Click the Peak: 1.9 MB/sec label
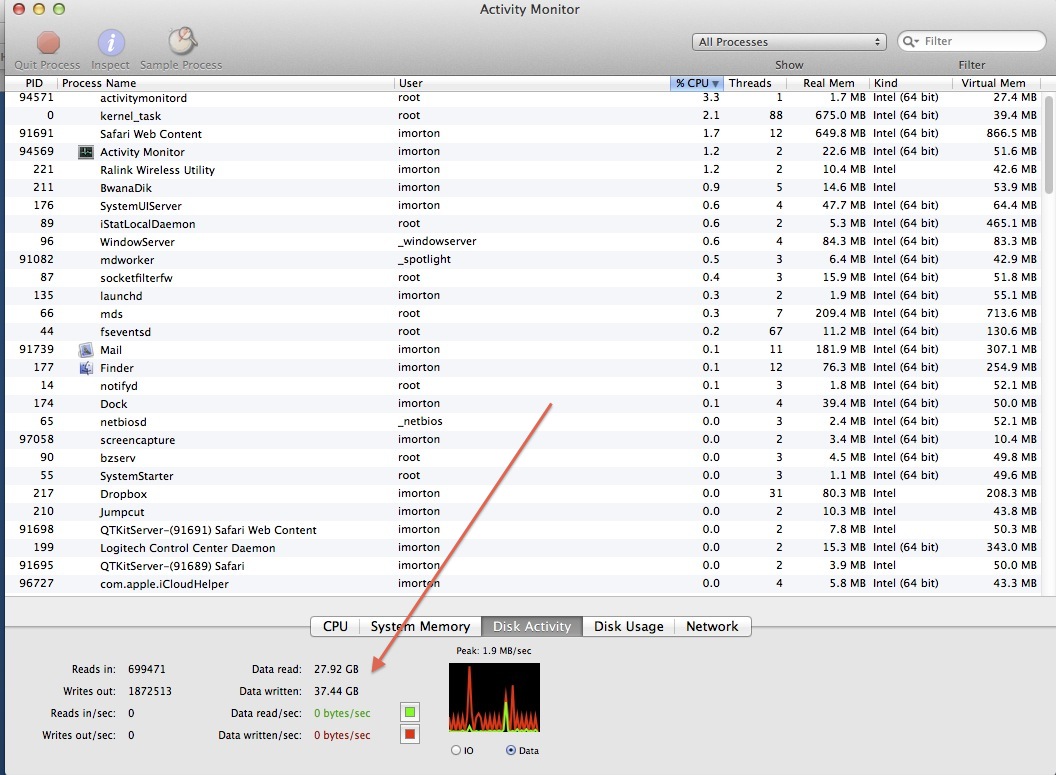The image size is (1056, 775). pos(494,651)
